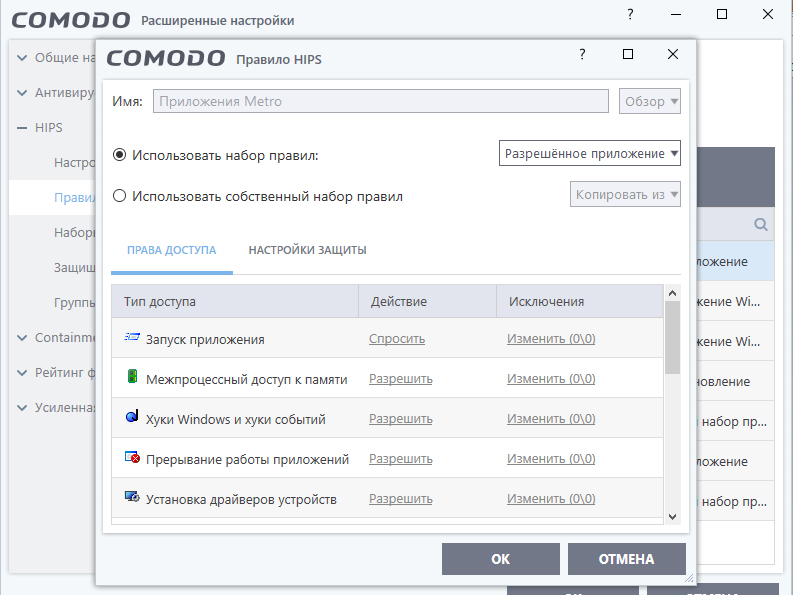This screenshot has width=793, height=595.
Task: Collapse the HIPS sidebar section
Action: coord(22,128)
